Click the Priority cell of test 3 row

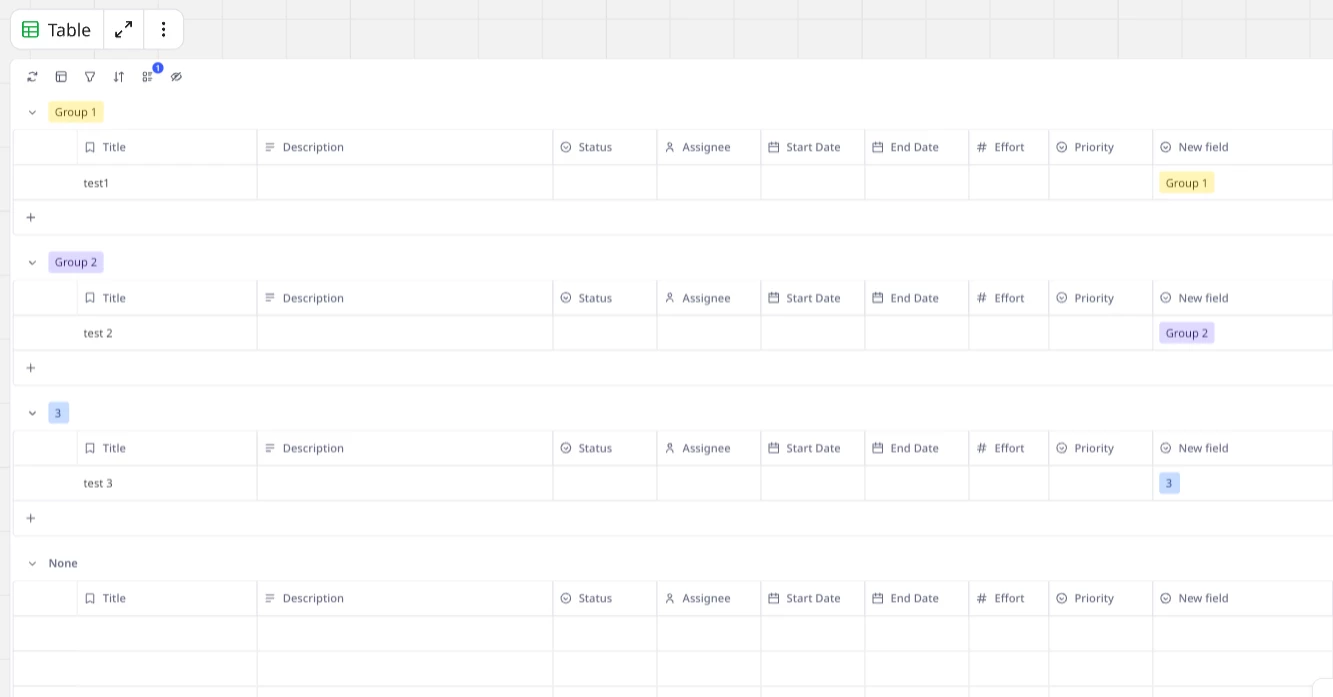(x=1101, y=483)
